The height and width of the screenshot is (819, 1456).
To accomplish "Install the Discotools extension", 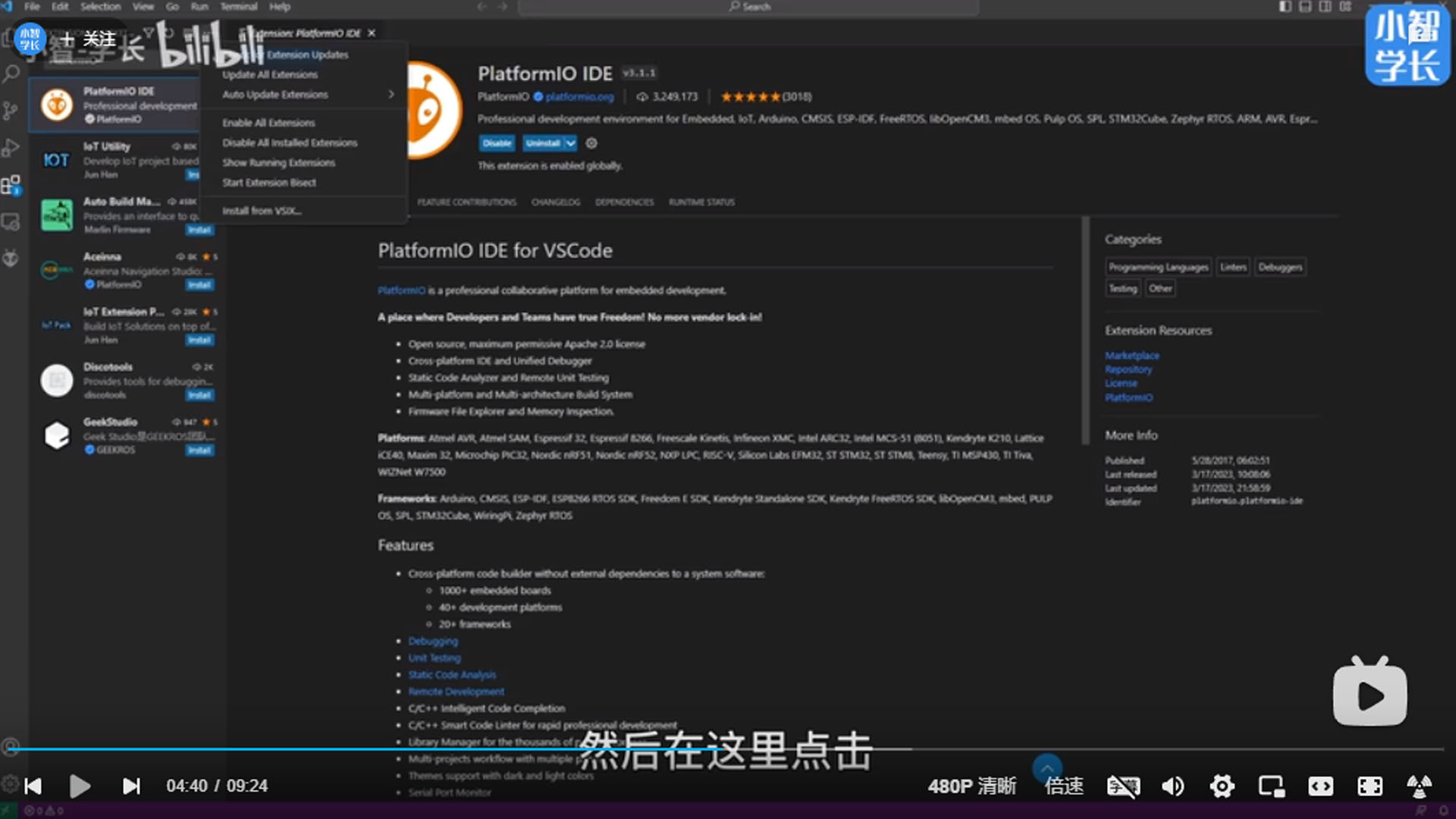I will click(199, 395).
